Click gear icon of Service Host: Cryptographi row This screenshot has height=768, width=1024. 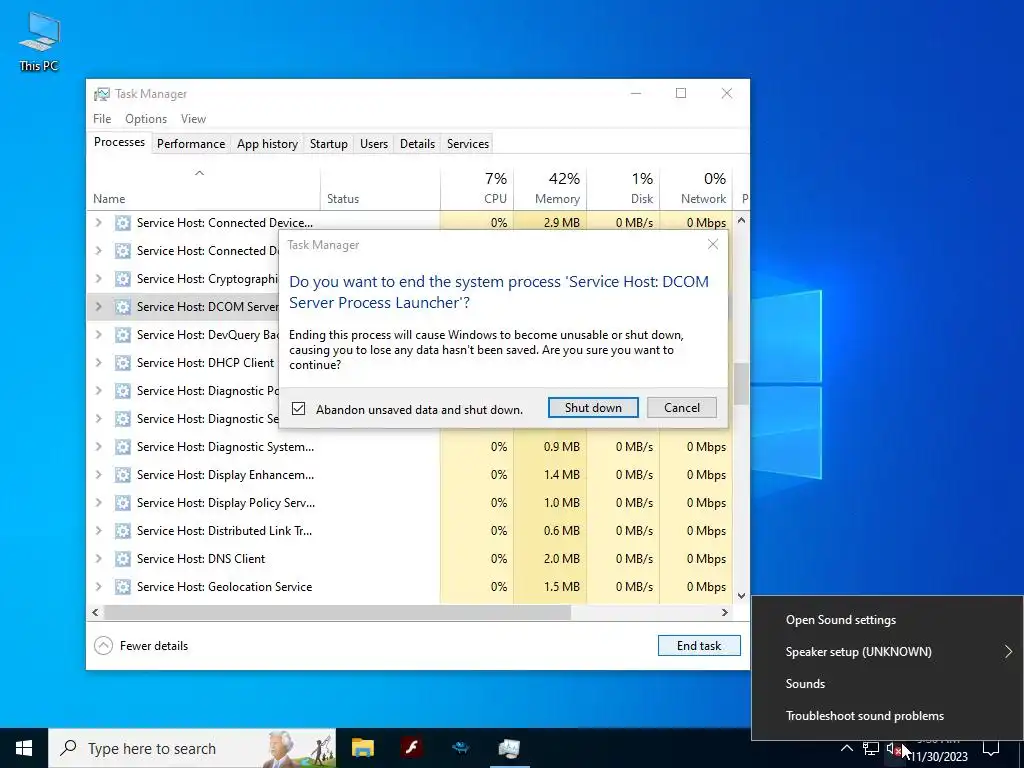(x=122, y=279)
